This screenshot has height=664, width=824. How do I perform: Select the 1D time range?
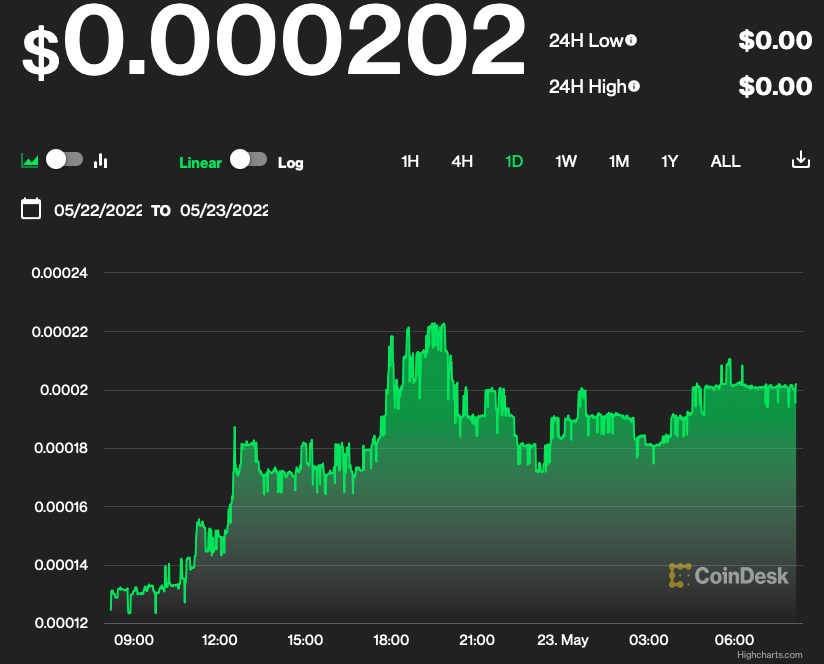coord(514,161)
